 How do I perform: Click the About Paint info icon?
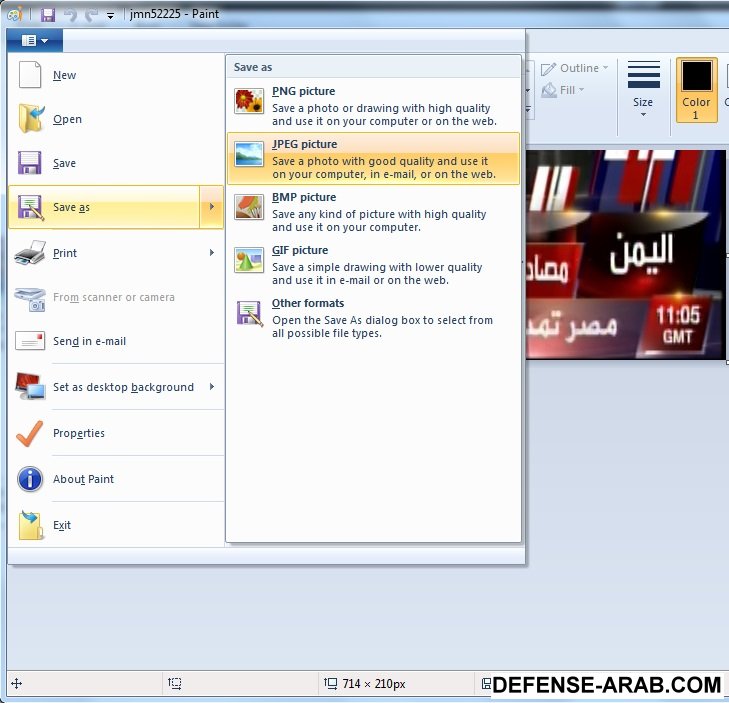pyautogui.click(x=30, y=479)
